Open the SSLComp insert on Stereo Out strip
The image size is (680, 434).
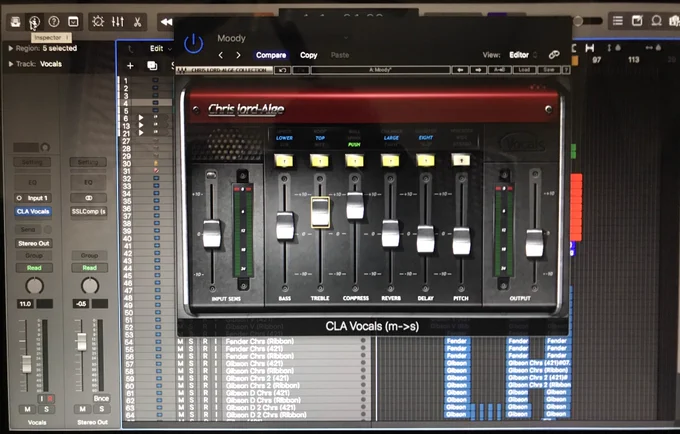tap(88, 212)
